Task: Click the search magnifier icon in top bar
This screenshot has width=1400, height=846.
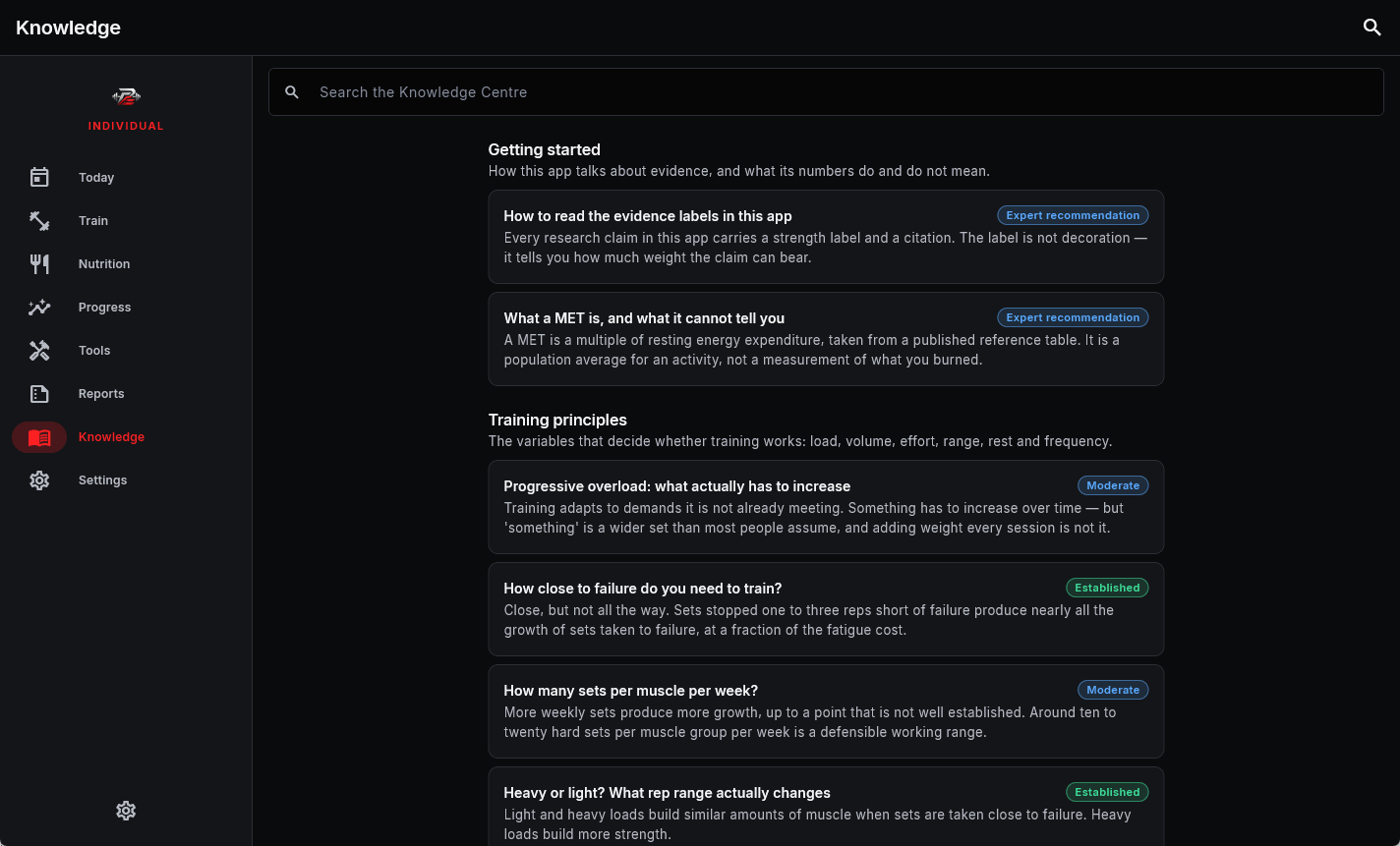Action: click(1372, 28)
